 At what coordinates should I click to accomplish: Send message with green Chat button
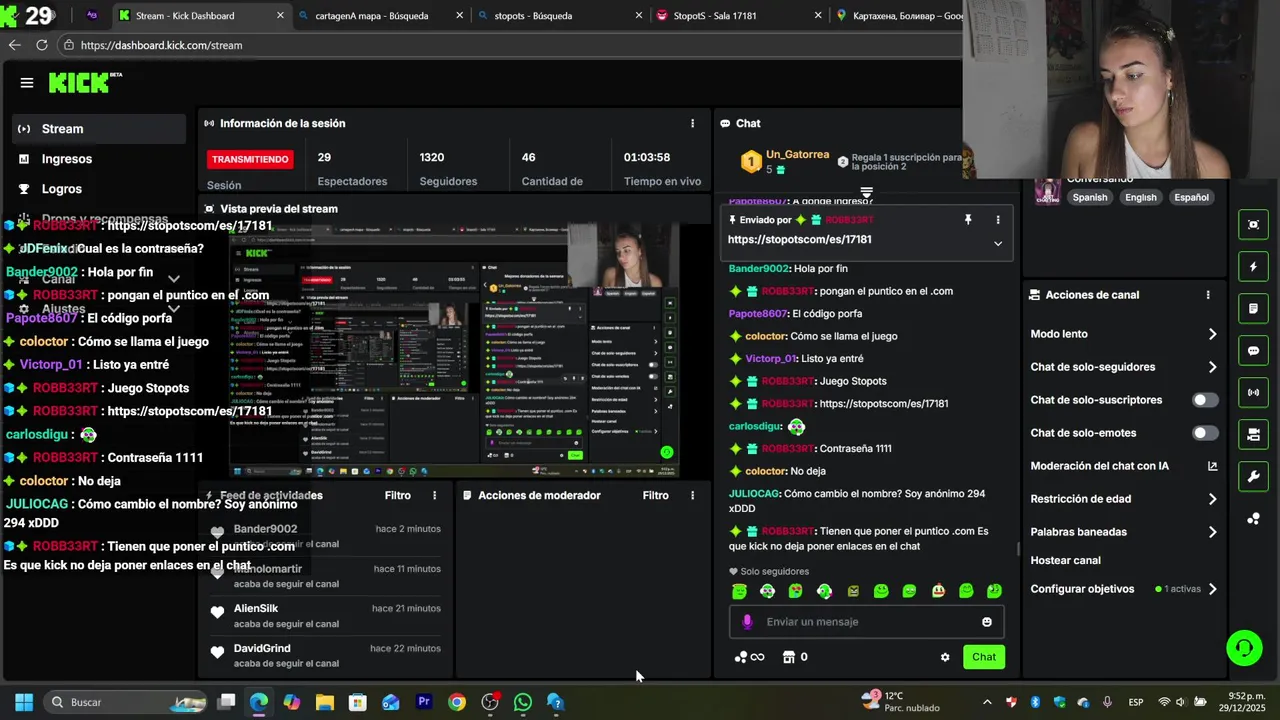(984, 657)
